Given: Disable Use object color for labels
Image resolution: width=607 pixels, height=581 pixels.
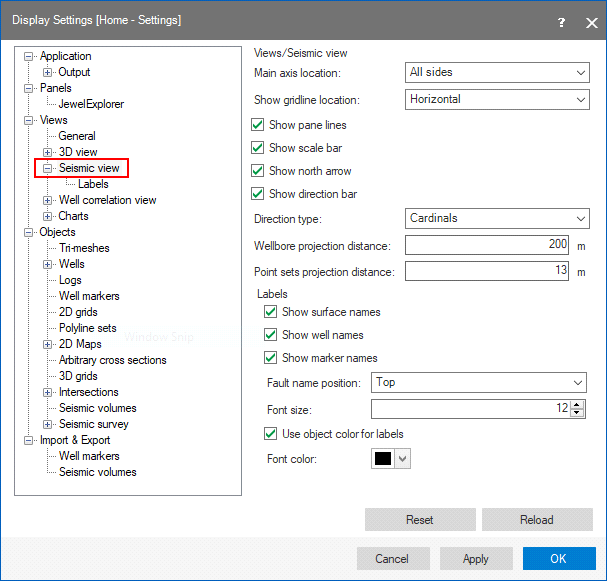Looking at the screenshot, I should [271, 434].
